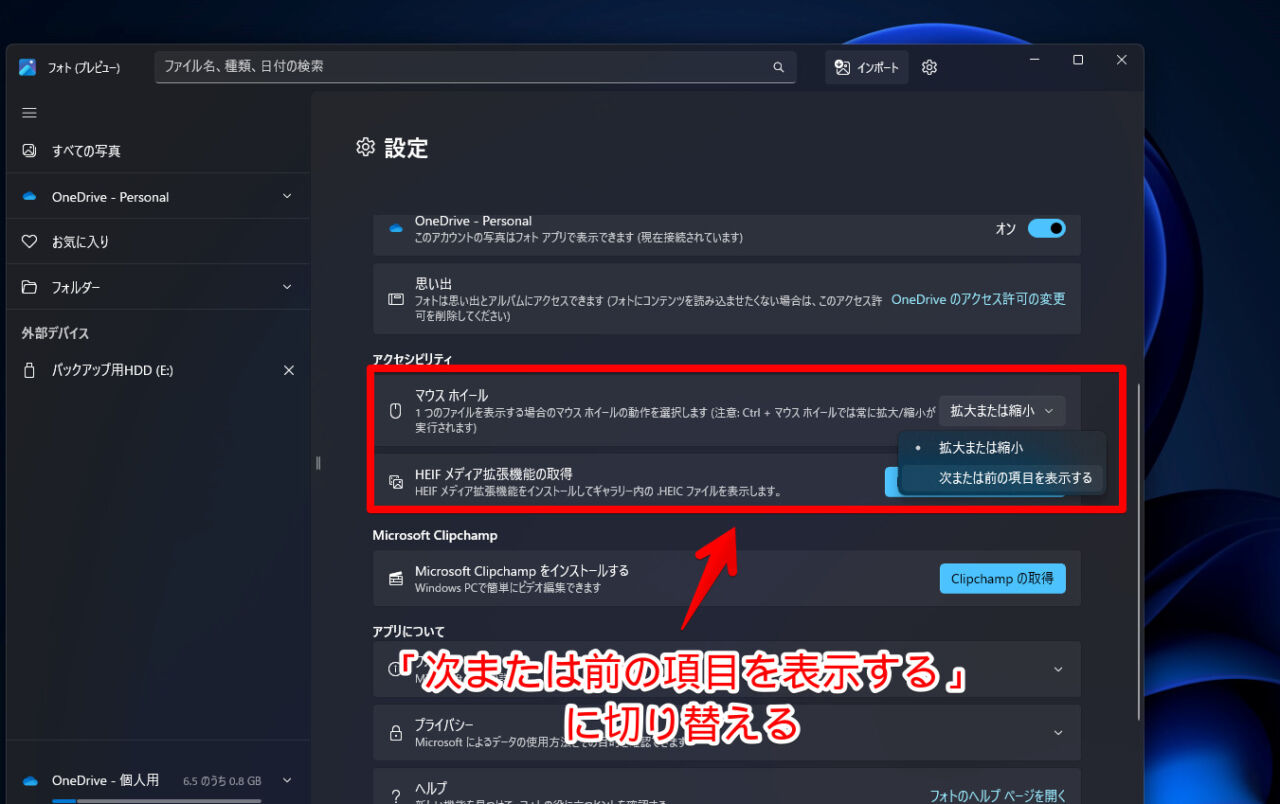Click the すべての写真 sidebar icon

(x=29, y=151)
